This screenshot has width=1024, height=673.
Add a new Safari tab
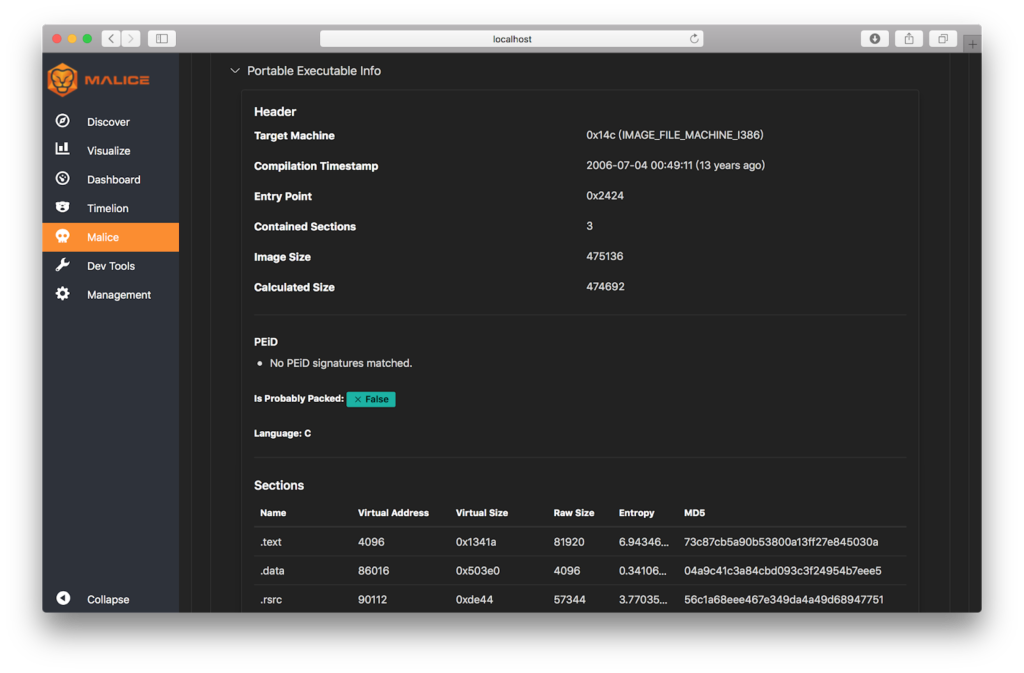pos(972,44)
